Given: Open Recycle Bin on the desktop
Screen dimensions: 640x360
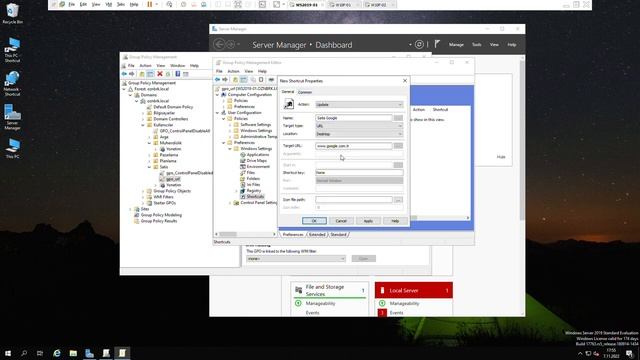Looking at the screenshot, I should (x=12, y=13).
